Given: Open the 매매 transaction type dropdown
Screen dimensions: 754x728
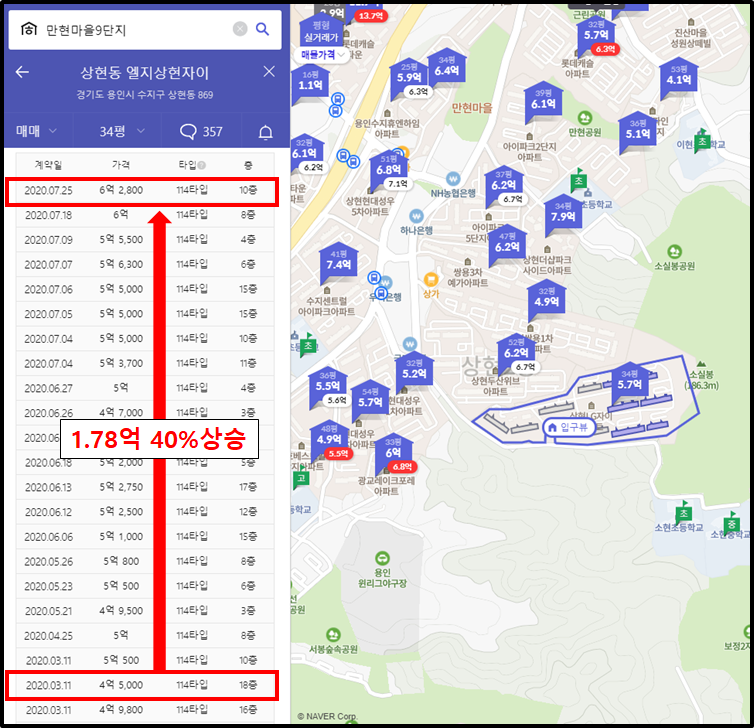Looking at the screenshot, I should tap(37, 131).
